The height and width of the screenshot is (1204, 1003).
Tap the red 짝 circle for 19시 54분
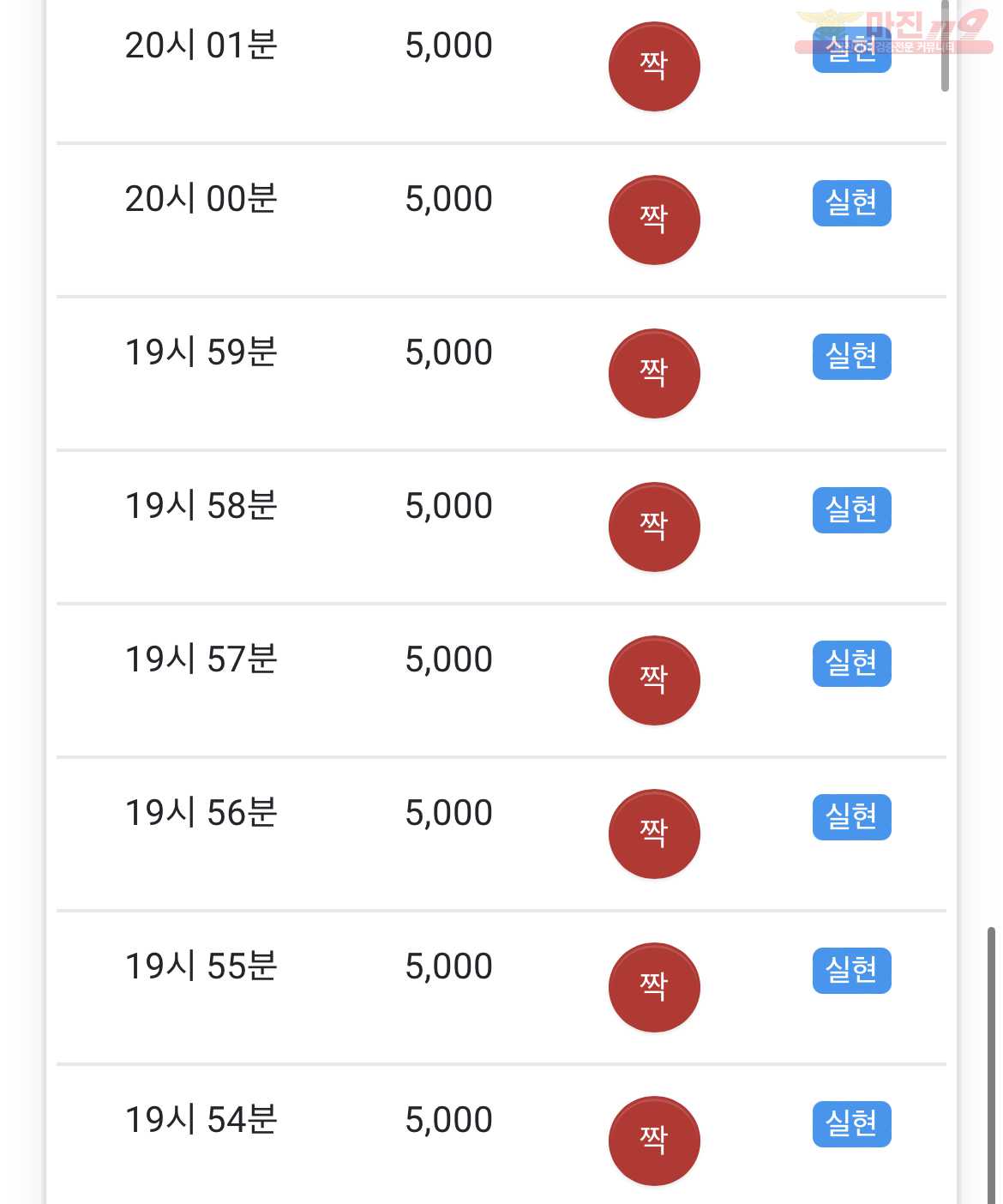654,1141
